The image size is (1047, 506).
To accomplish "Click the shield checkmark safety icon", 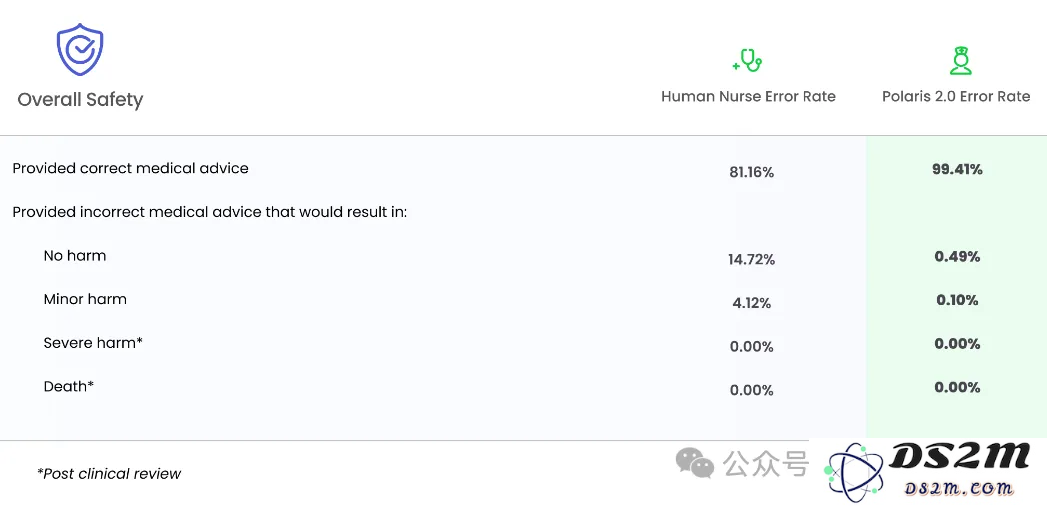I will 79,50.
